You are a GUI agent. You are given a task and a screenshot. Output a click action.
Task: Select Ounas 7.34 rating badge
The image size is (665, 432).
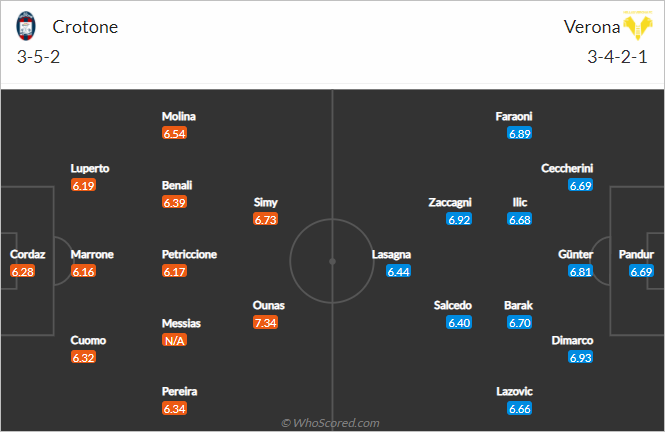tap(265, 323)
